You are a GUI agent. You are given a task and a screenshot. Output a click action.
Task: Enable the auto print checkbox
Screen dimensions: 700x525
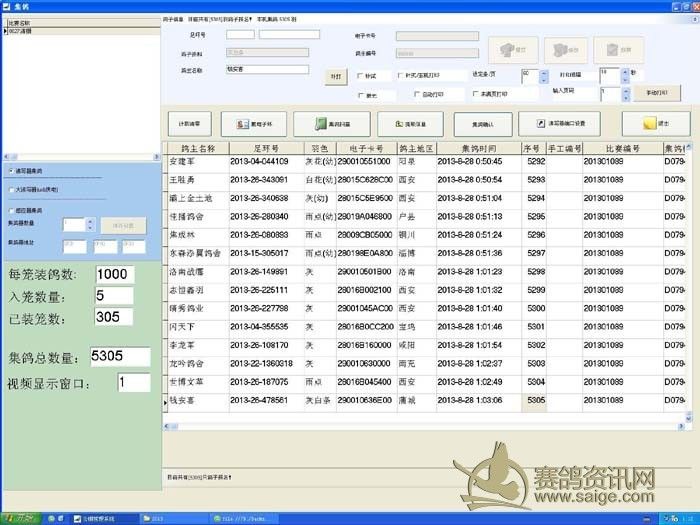click(x=417, y=94)
